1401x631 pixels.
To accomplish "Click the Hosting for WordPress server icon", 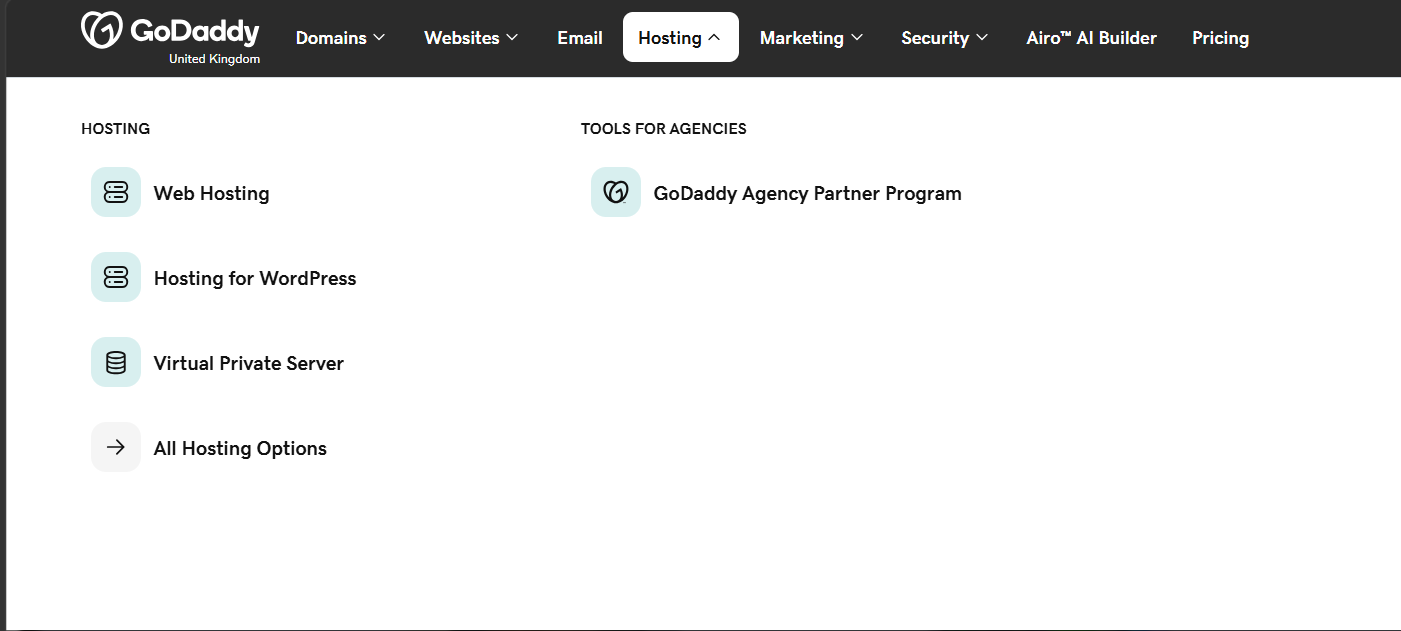I will click(116, 277).
